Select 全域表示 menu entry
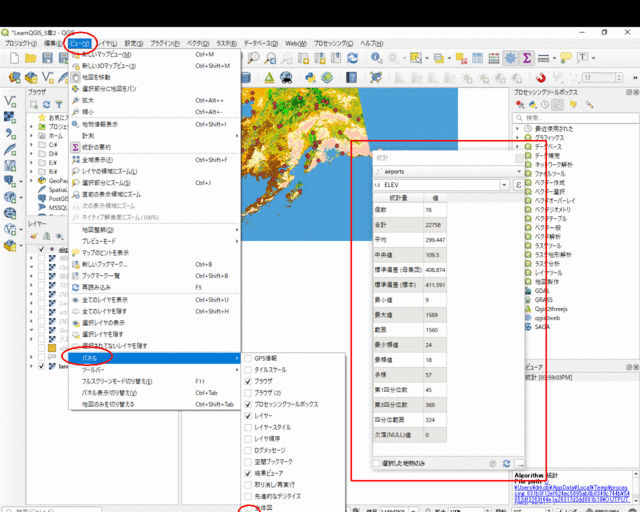This screenshot has width=640, height=512. 155,160
